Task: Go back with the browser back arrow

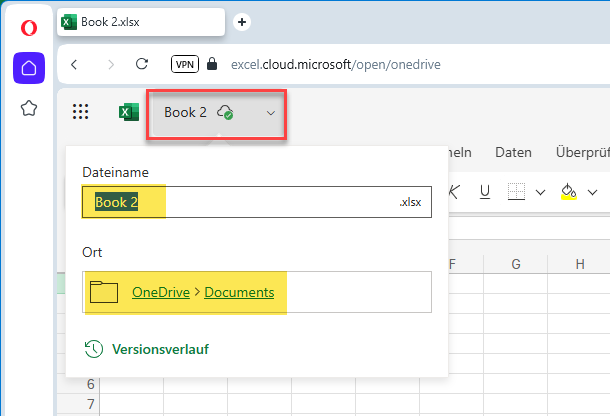Action: click(74, 64)
